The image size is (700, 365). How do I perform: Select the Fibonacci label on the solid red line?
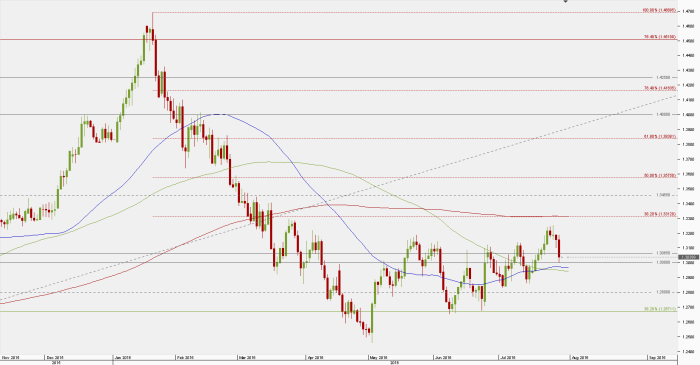[x=660, y=37]
